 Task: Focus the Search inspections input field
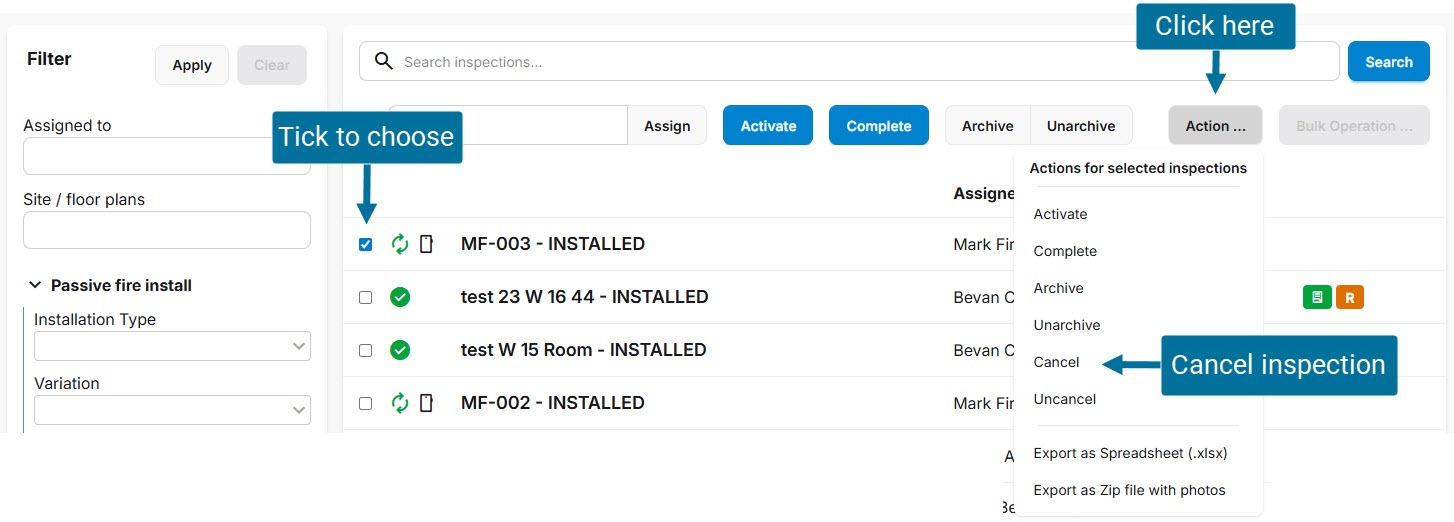click(x=860, y=62)
